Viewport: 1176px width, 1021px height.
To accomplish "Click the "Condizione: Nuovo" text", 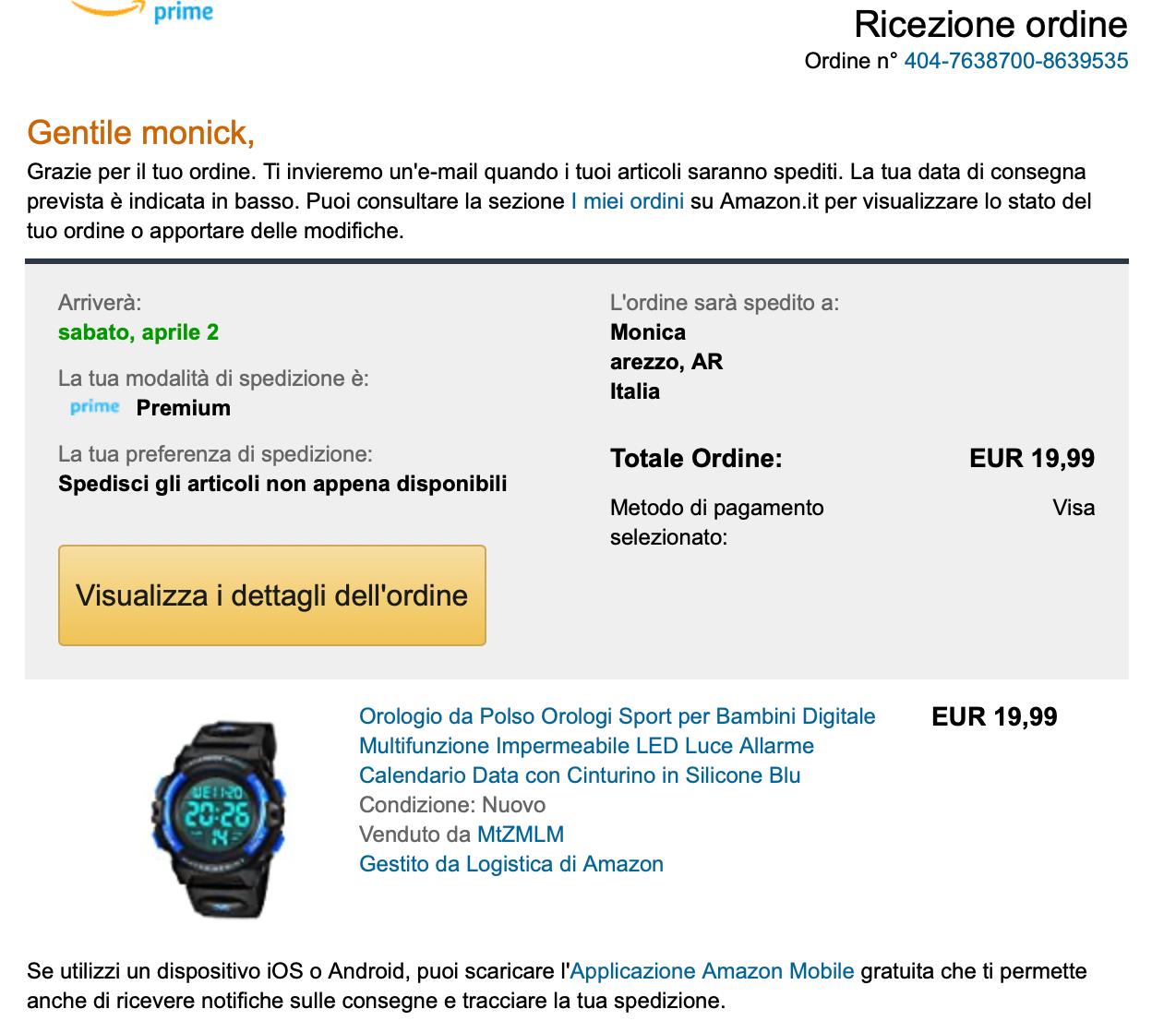I will 452,805.
